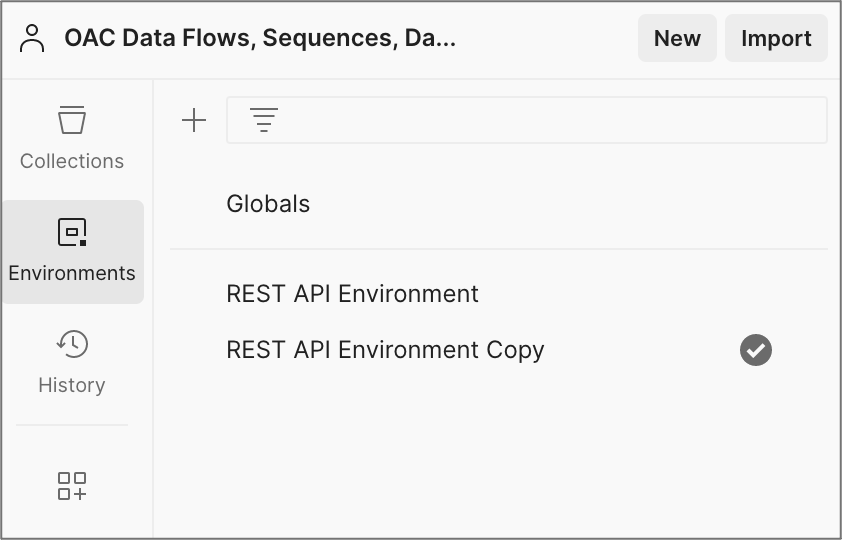The height and width of the screenshot is (540, 842).
Task: Click the Collections bucket icon
Action: 72,120
